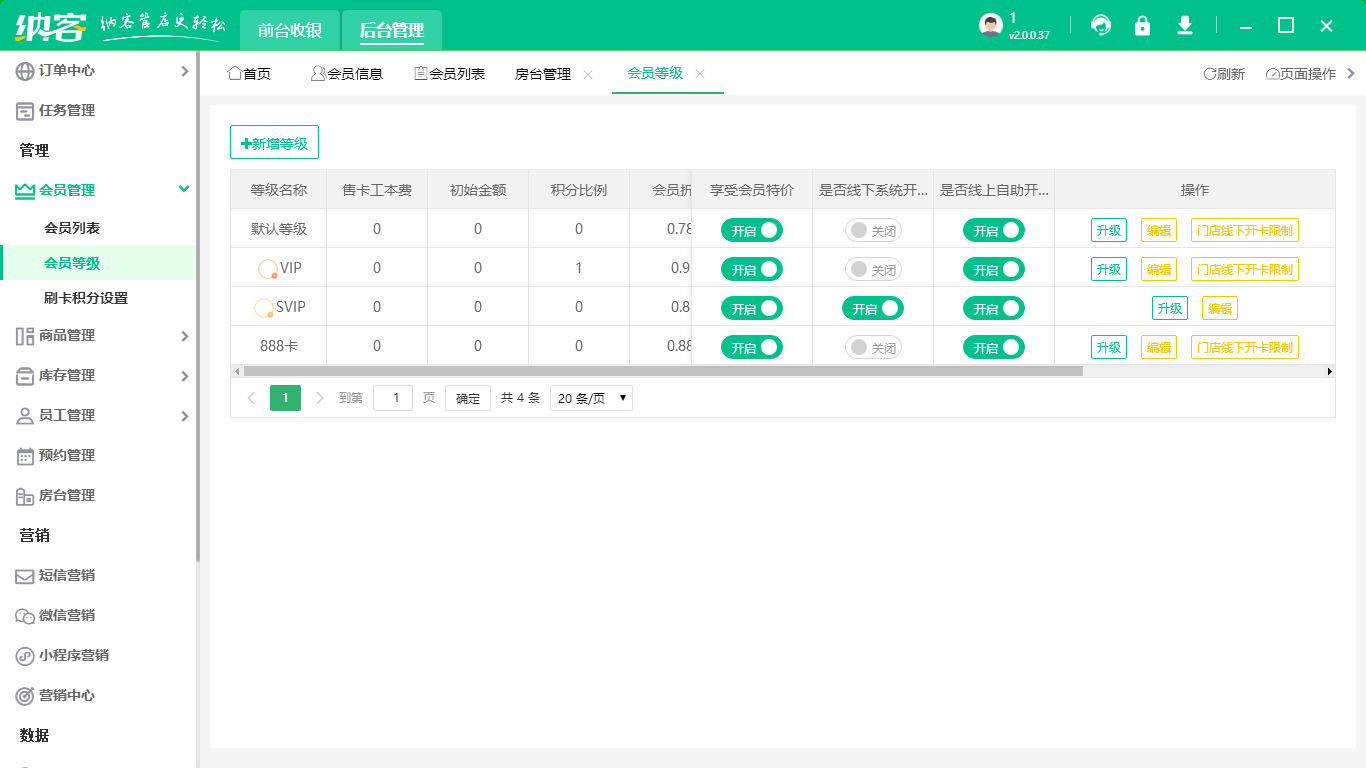The image size is (1366, 768).
Task: Open 预约管理 from the sidebar
Action: [x=64, y=455]
